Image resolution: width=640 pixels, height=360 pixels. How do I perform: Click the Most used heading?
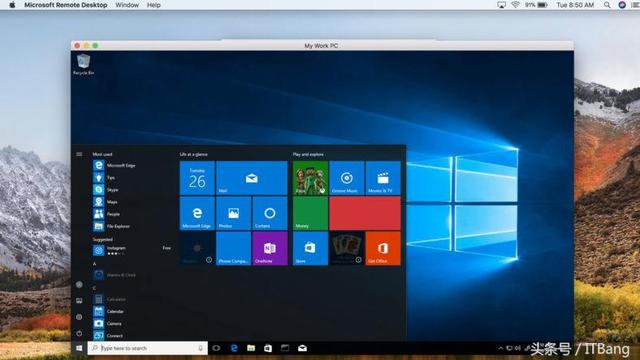(102, 154)
